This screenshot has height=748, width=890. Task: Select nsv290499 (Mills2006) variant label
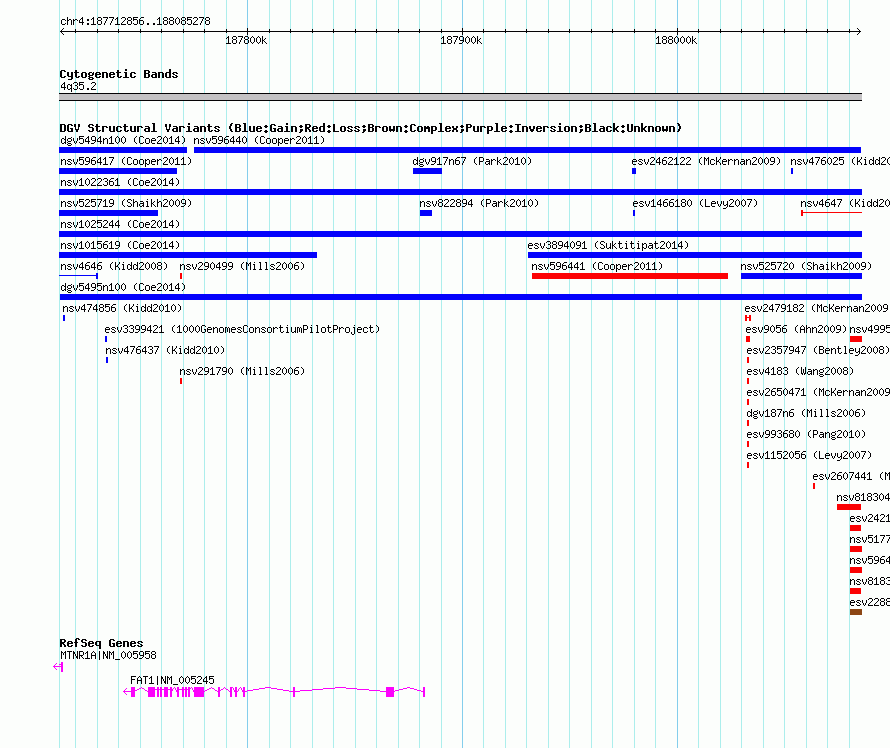point(242,266)
